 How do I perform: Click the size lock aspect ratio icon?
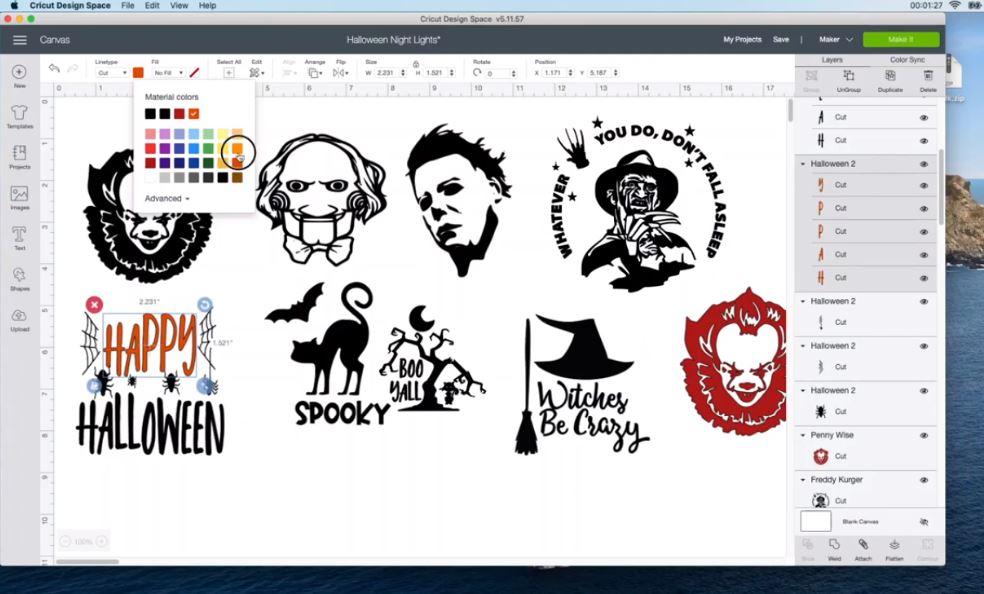point(416,64)
